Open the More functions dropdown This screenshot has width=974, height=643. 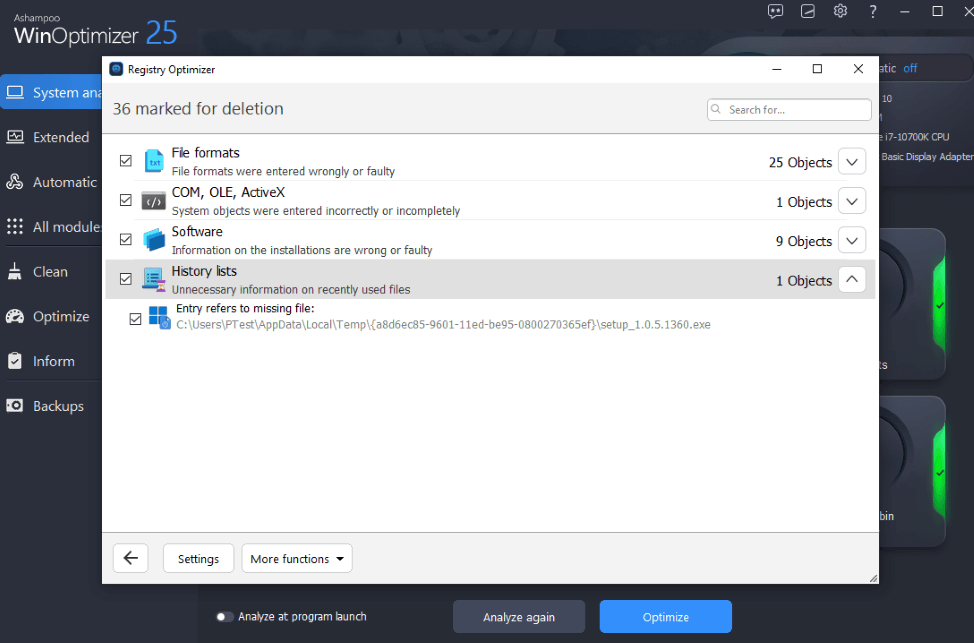coord(297,558)
